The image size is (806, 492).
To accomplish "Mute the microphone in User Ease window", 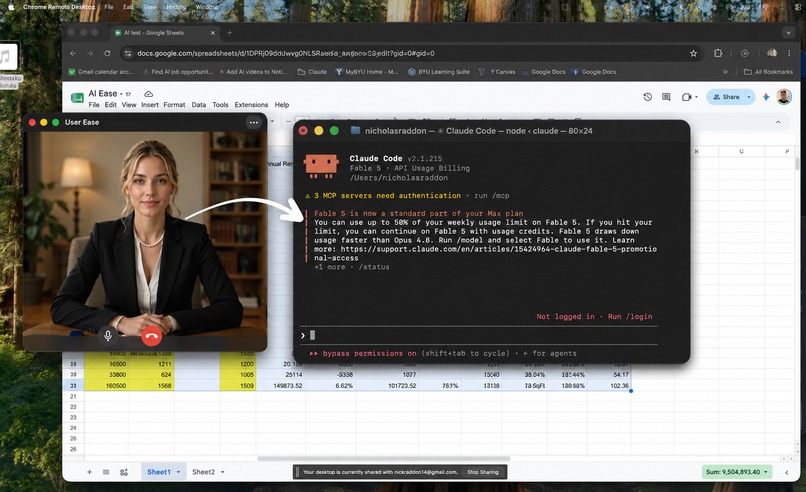I will point(108,336).
